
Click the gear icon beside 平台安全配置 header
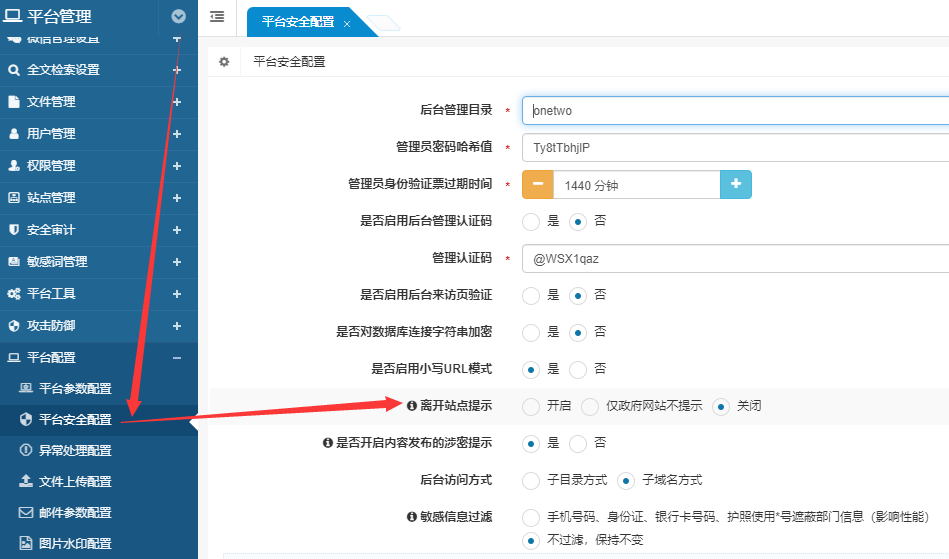click(x=224, y=62)
